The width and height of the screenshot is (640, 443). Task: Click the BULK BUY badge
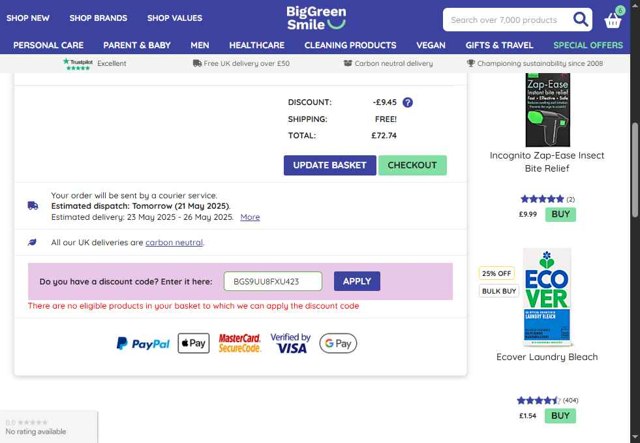[499, 291]
